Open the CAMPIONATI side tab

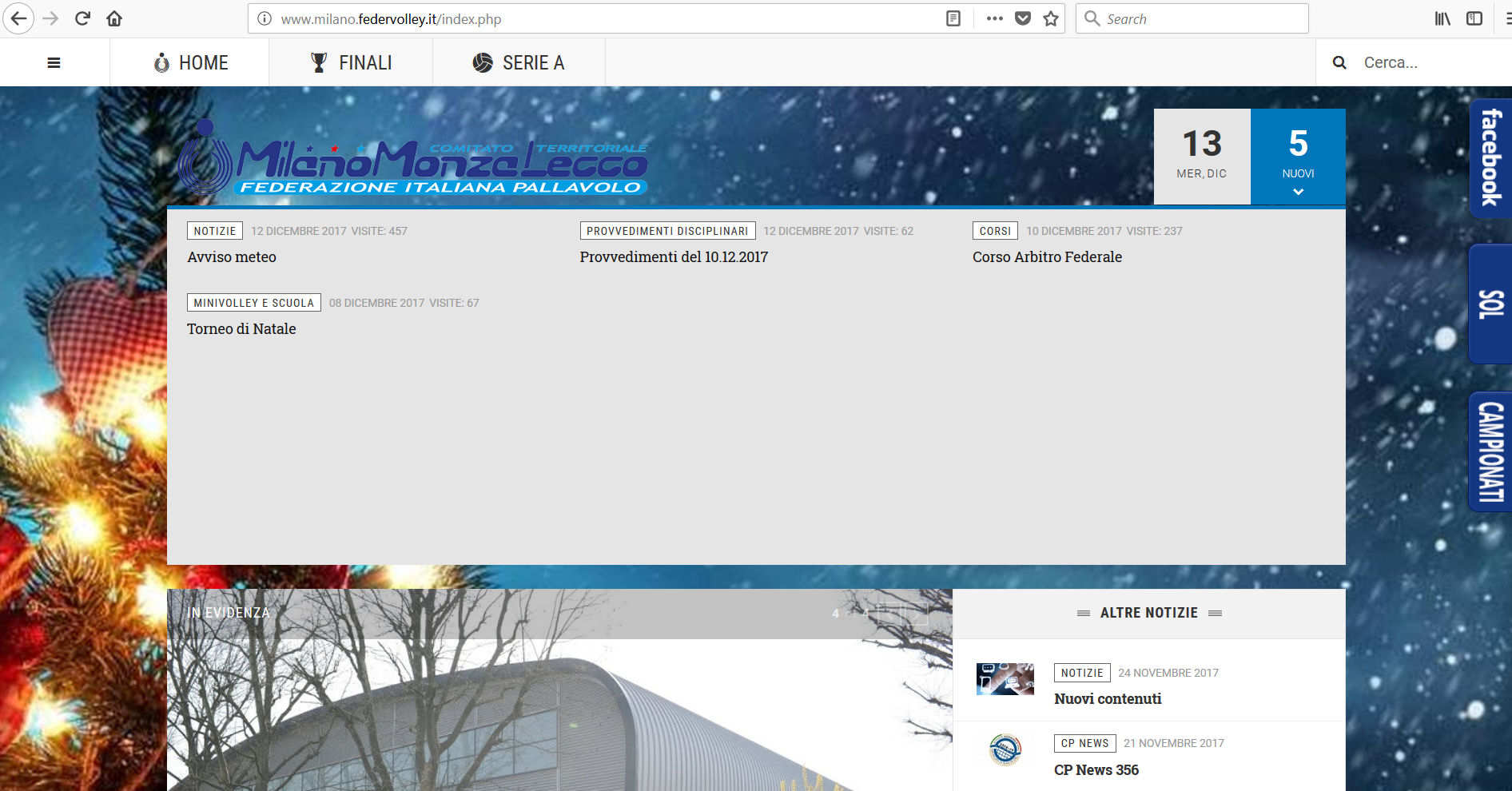tap(1491, 452)
